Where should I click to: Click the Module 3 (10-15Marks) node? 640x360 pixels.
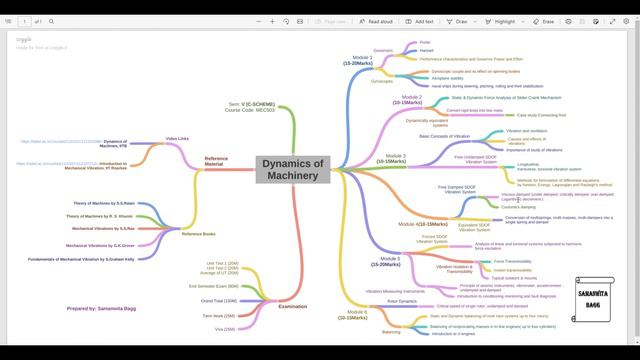391,158
